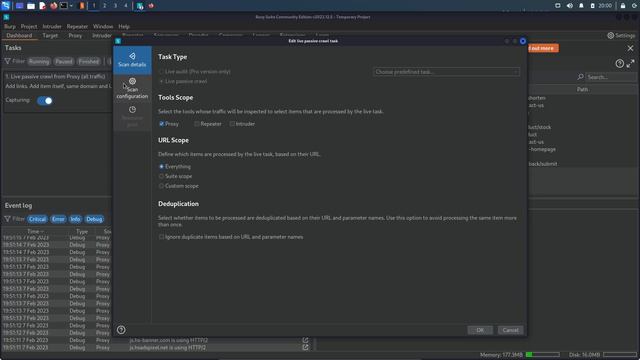Select Live passive crawl radio button
Image resolution: width=640 pixels, height=360 pixels.
[x=162, y=81]
